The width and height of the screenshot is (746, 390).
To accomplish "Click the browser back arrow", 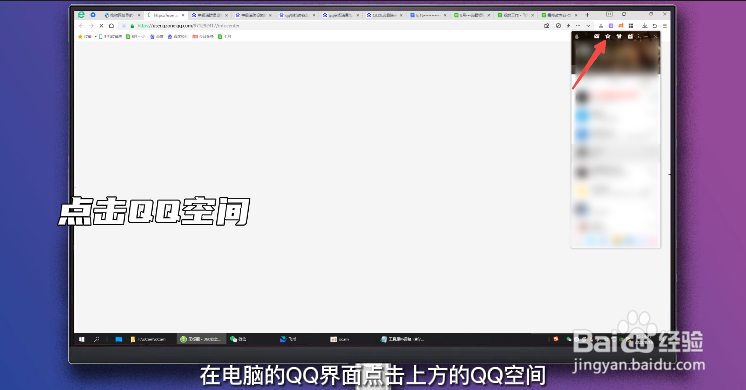I will [81, 26].
